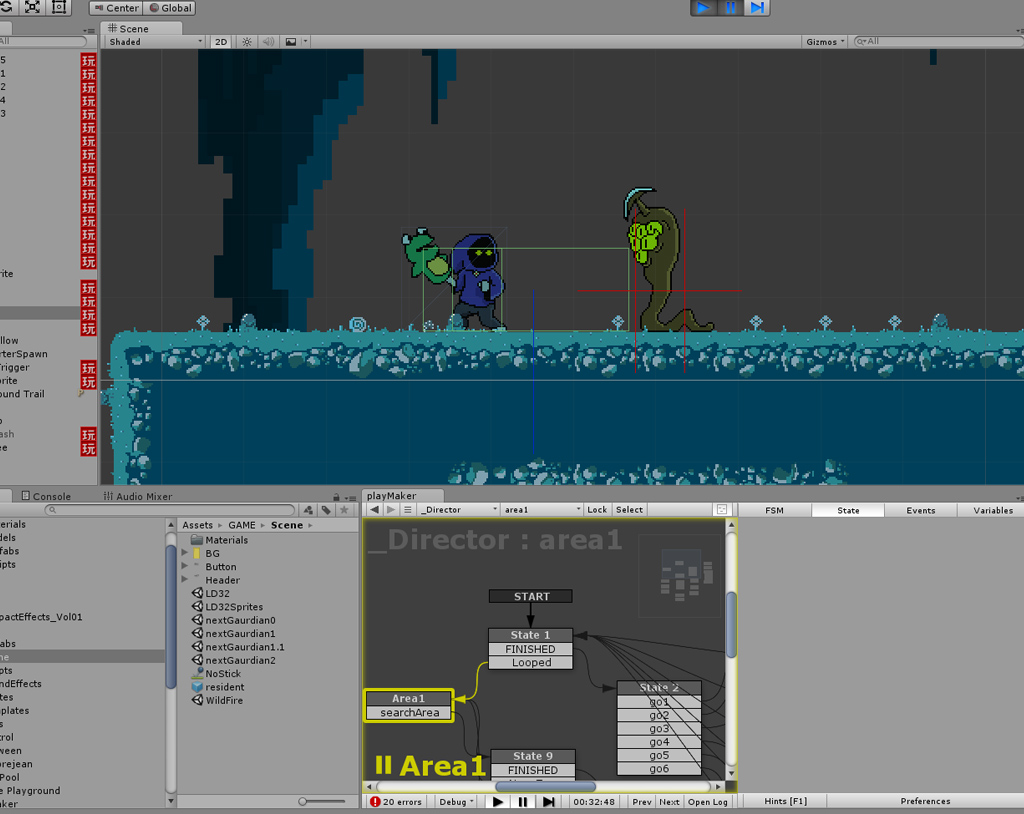
Task: Open the _Director object dropdown
Action: (x=458, y=510)
